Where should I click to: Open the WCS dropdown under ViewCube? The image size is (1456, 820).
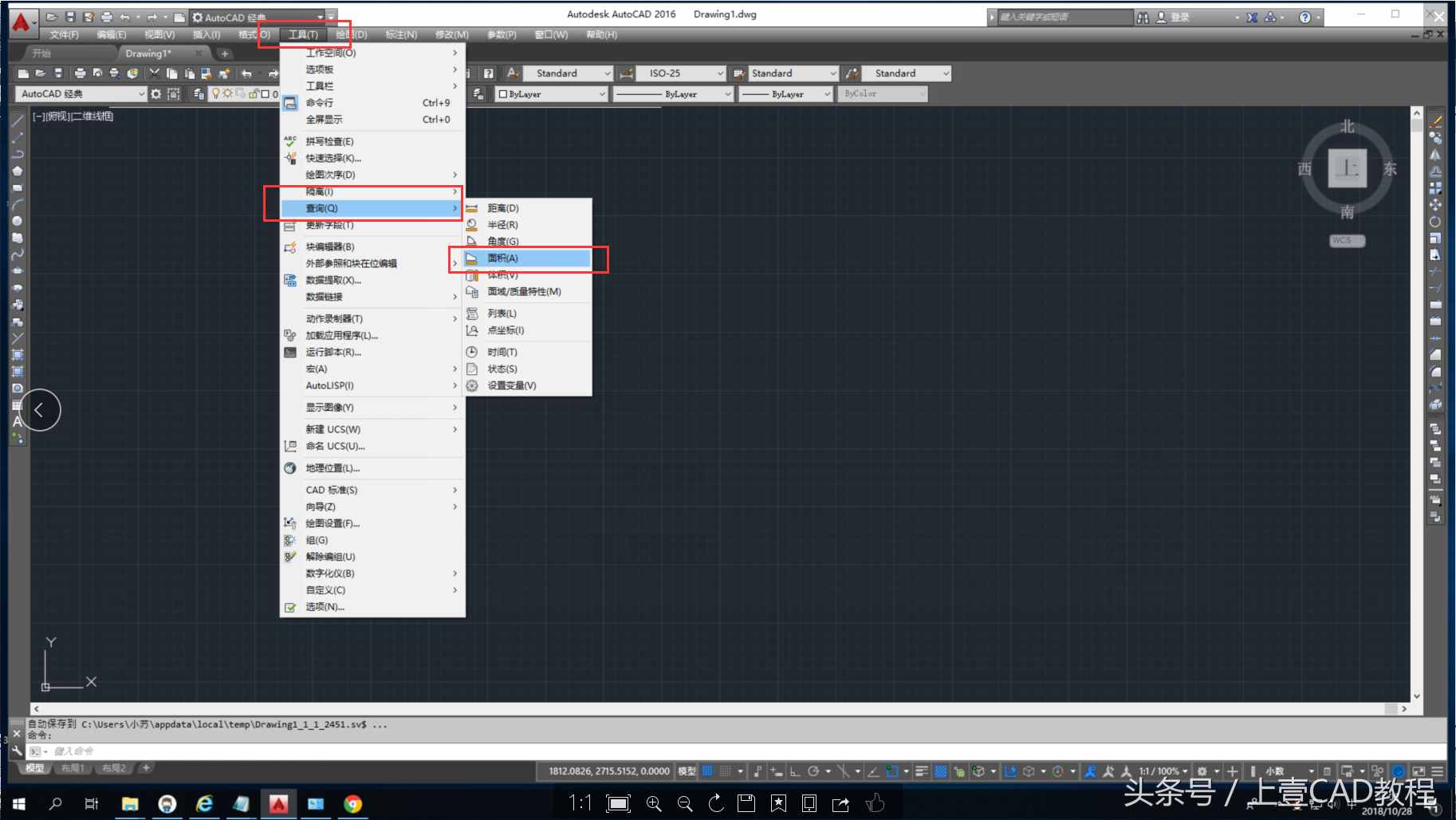[x=1347, y=240]
